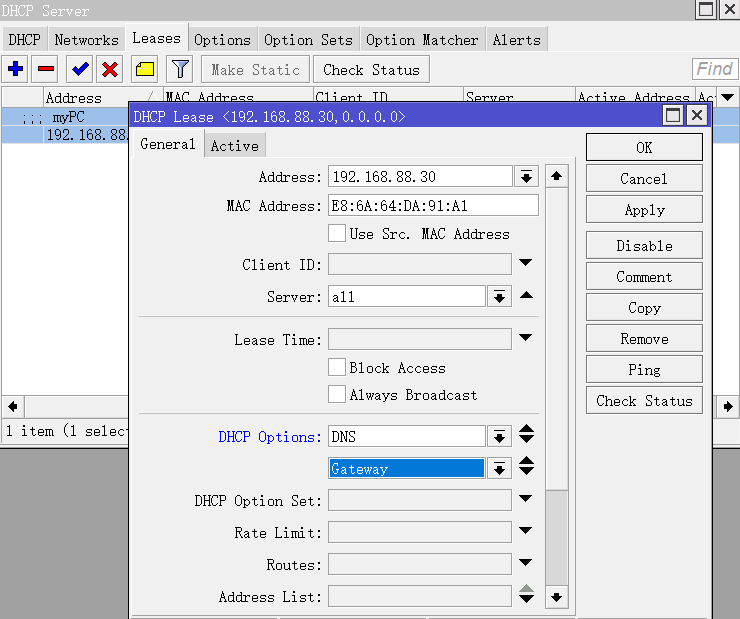Maximize the DHCP Lease dialog
The height and width of the screenshot is (619, 740).
(673, 116)
